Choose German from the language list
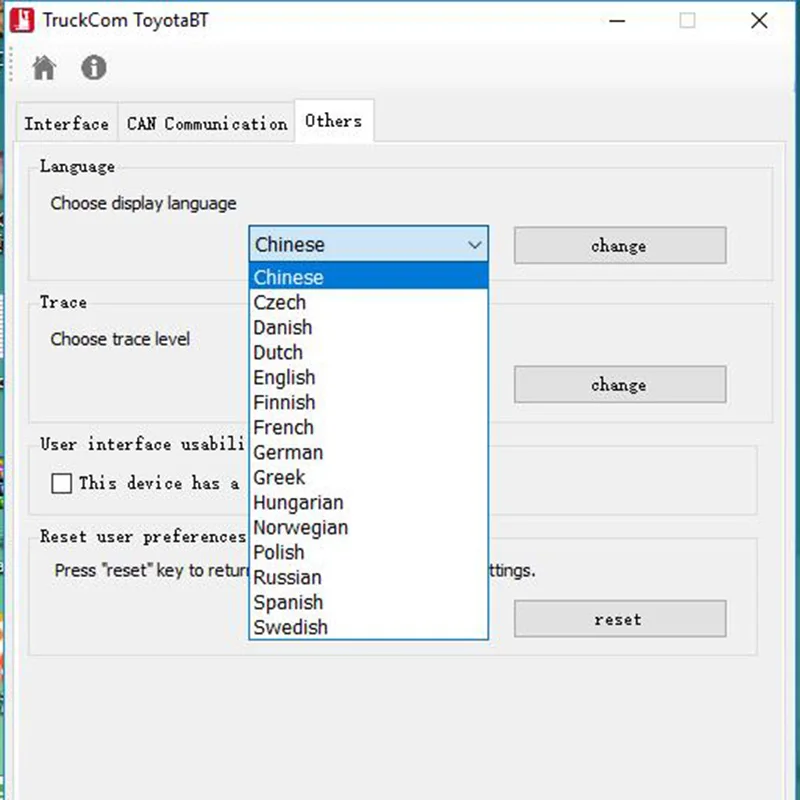The width and height of the screenshot is (800, 800). [368, 452]
